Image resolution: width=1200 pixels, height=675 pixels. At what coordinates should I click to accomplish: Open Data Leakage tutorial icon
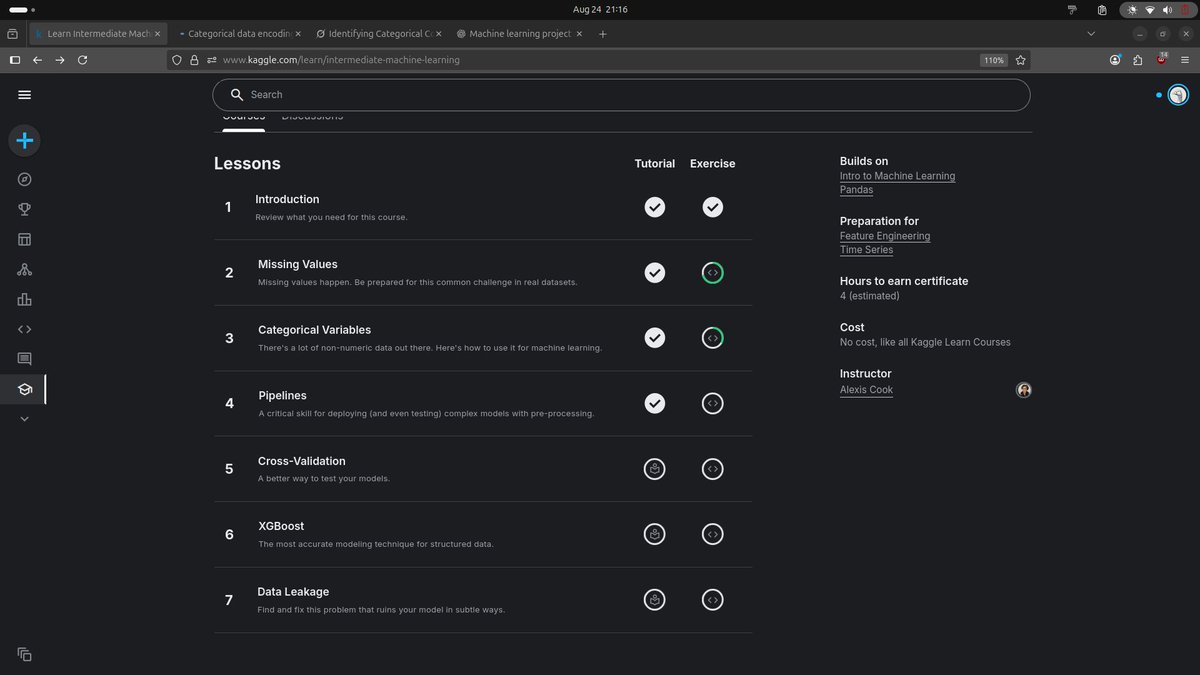click(x=655, y=600)
